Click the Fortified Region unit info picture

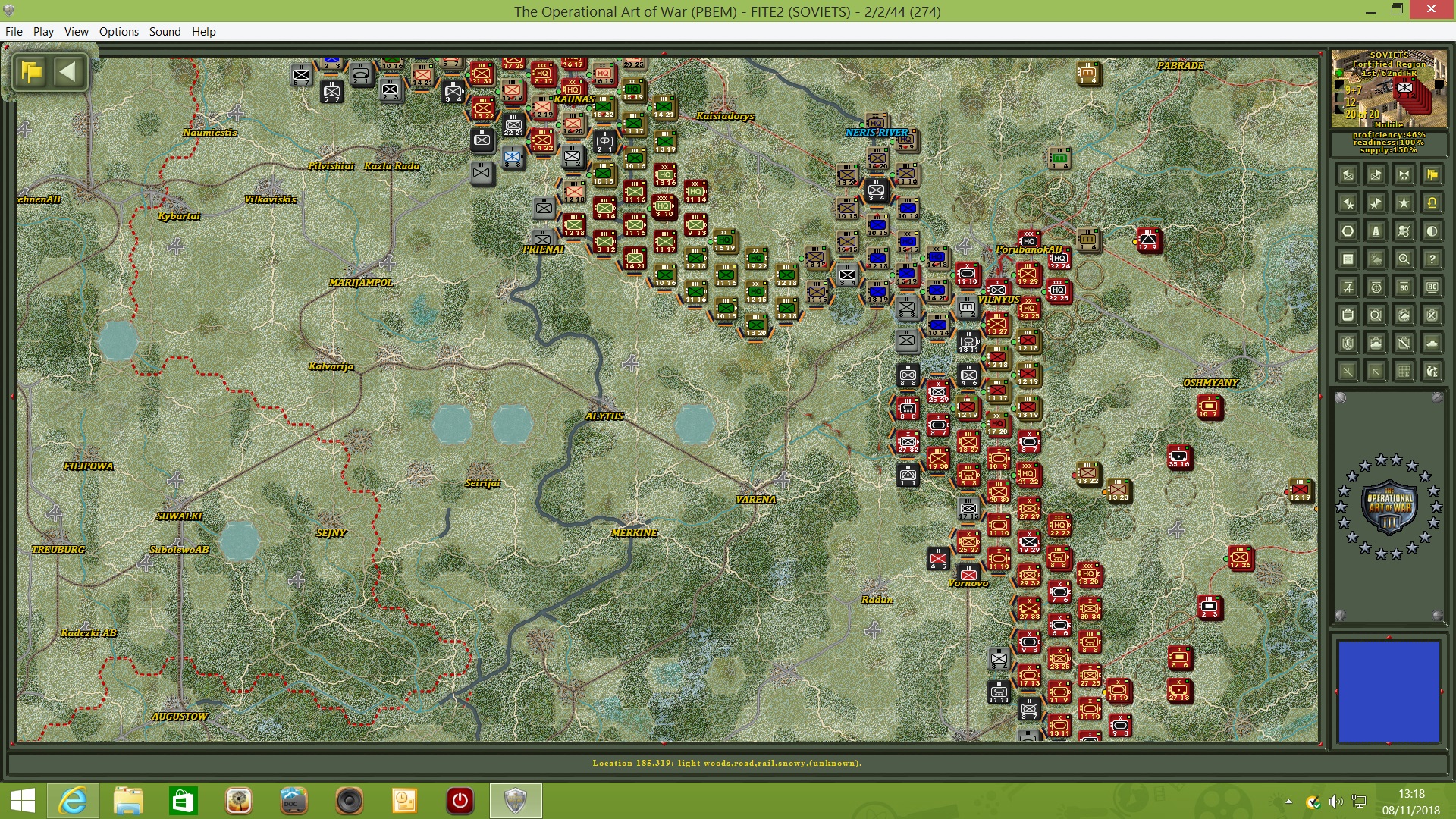click(x=1389, y=89)
